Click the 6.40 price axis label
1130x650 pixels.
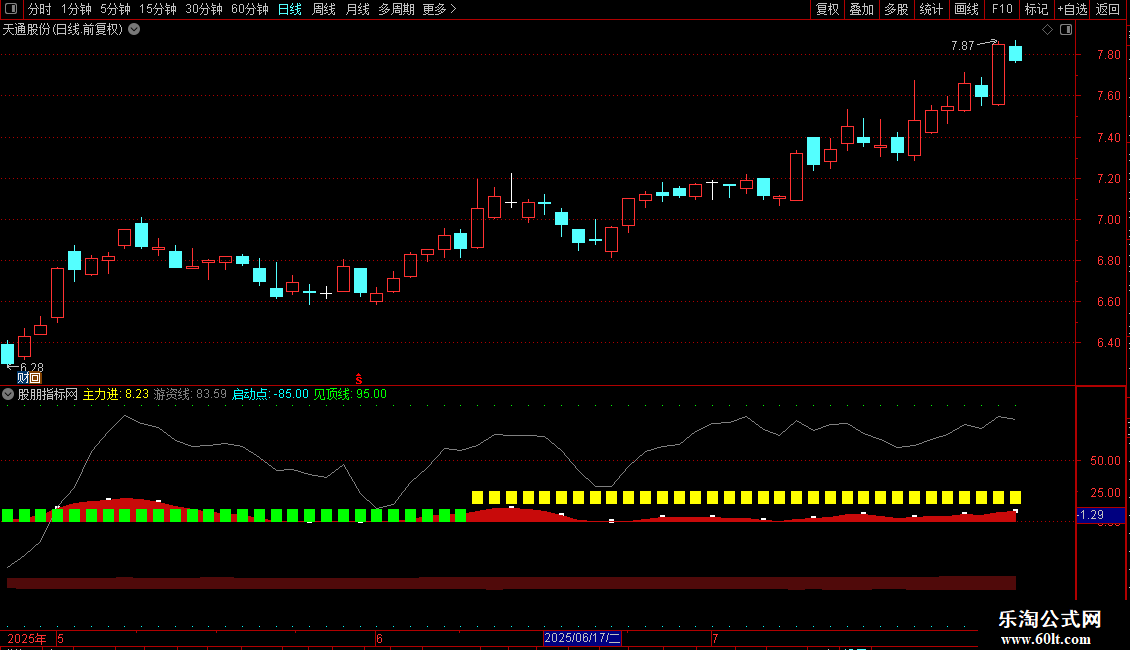pos(1108,343)
